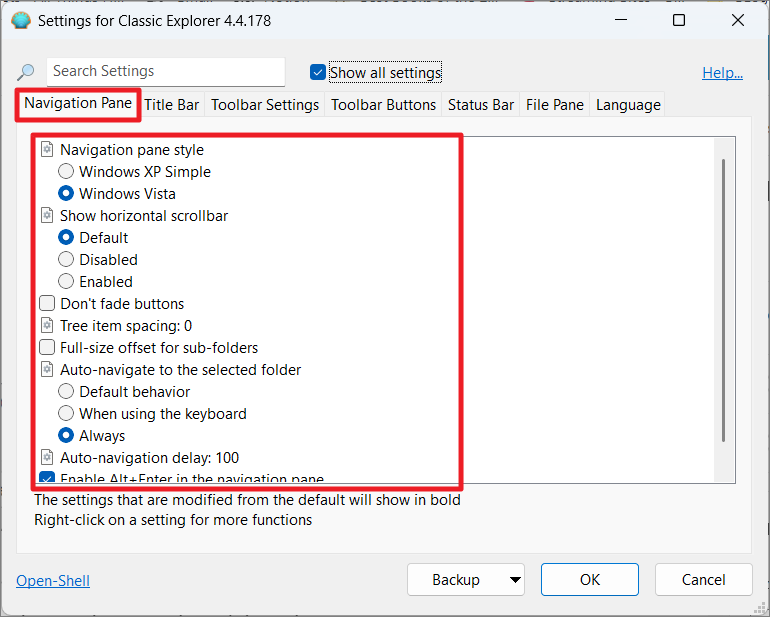Click settings icon beside Show horizontal scrollbar

click(x=47, y=215)
